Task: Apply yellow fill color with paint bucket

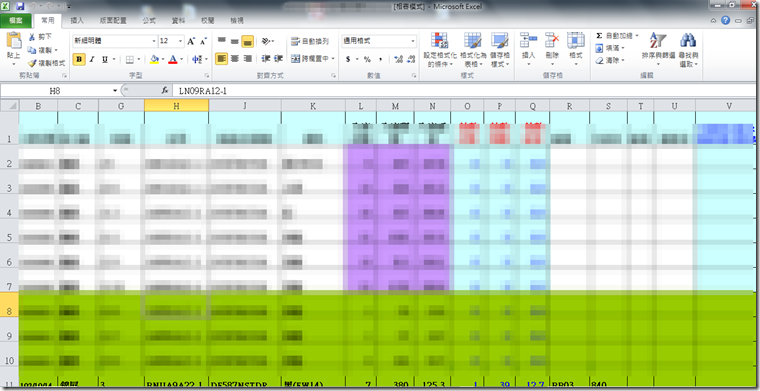Action: click(155, 59)
